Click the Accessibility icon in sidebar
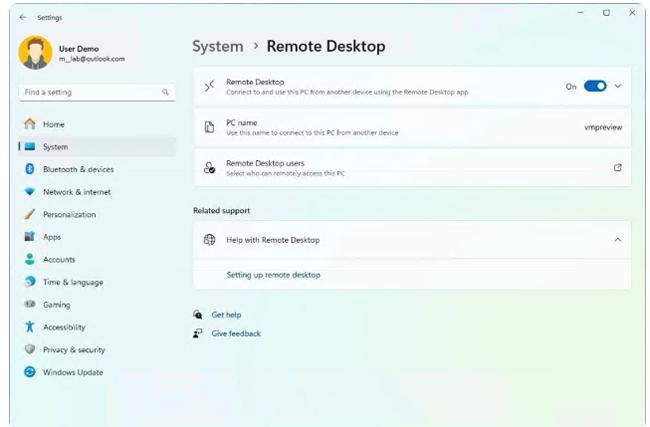The image size is (650, 427). 30,327
